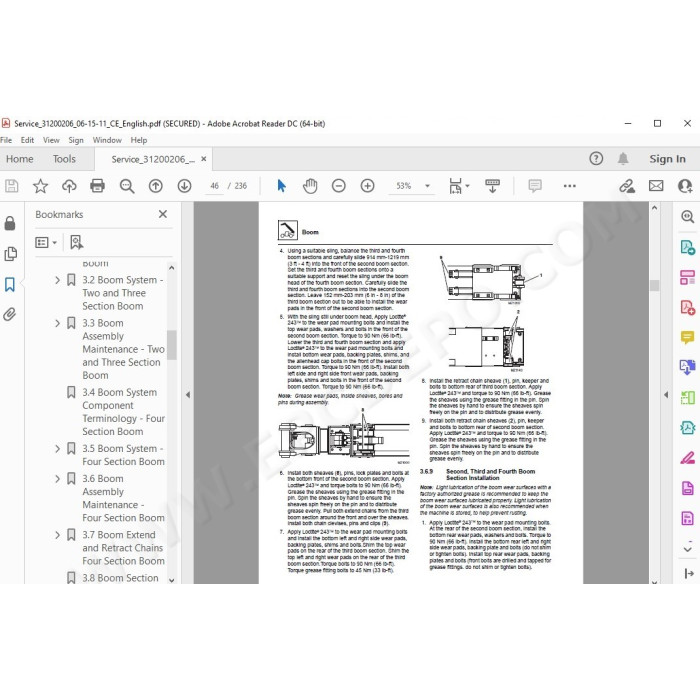Screen dimensions: 700x700
Task: Open Create PDF tool in right pane
Action: click(688, 307)
